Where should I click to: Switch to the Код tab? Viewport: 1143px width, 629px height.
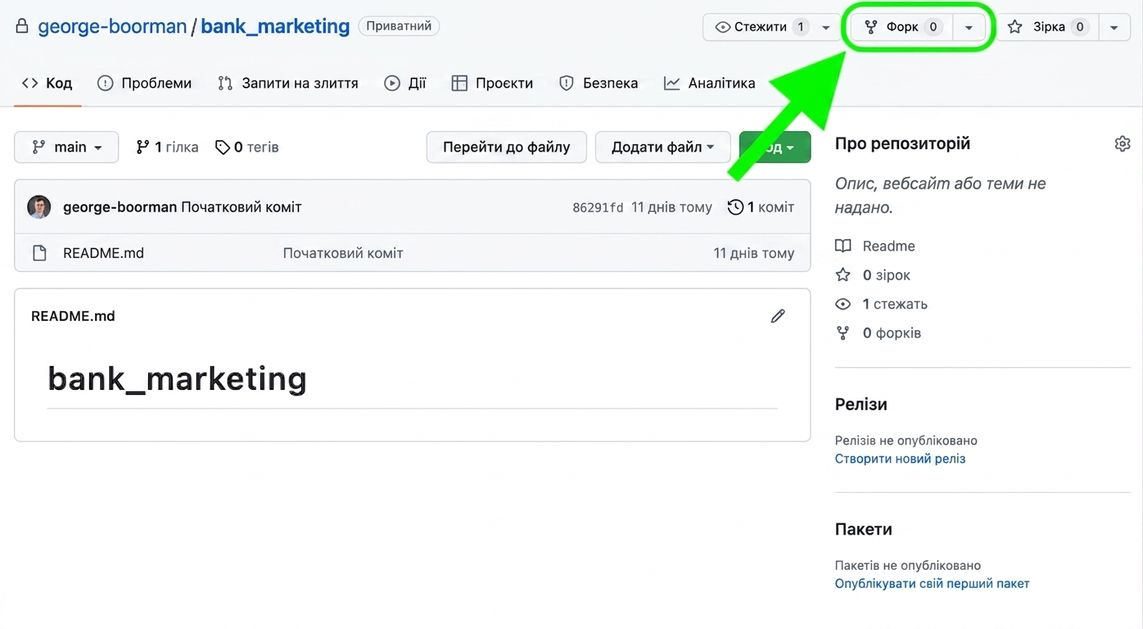(x=47, y=83)
